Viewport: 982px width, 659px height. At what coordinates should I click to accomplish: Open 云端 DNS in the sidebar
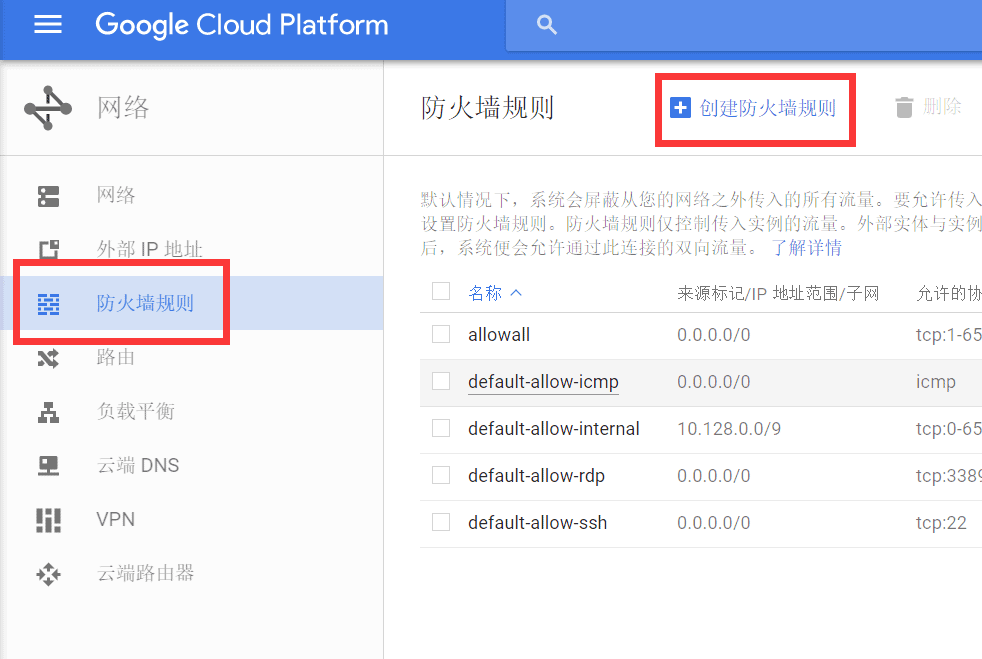(138, 465)
